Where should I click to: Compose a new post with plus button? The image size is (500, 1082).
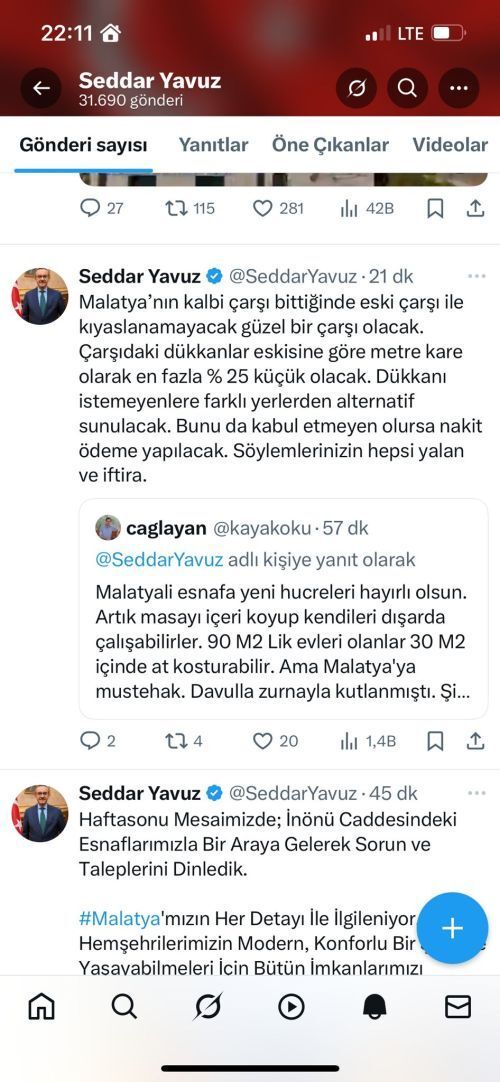pyautogui.click(x=452, y=928)
